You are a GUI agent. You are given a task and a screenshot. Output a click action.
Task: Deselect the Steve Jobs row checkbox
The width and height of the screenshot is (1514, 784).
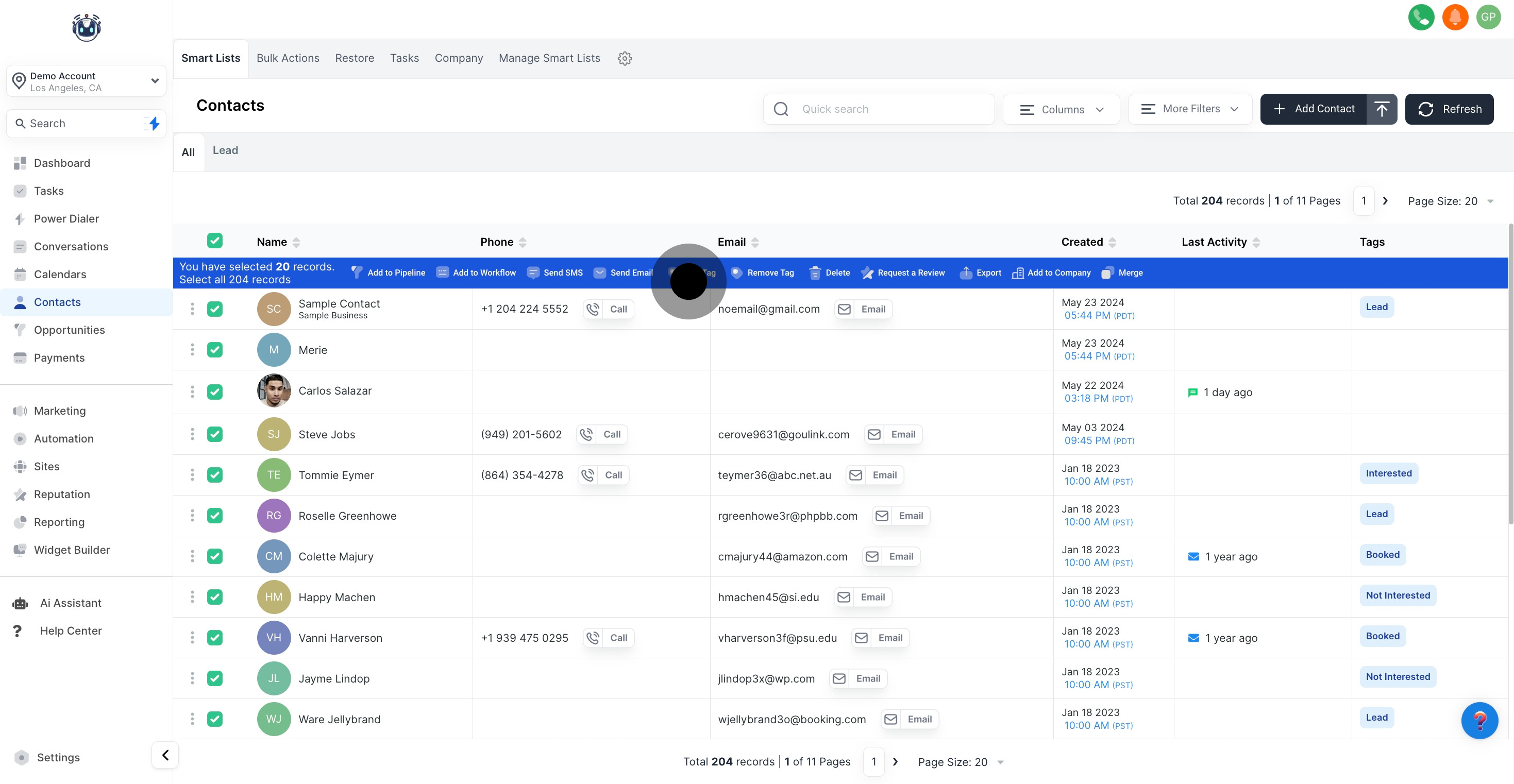(x=214, y=434)
